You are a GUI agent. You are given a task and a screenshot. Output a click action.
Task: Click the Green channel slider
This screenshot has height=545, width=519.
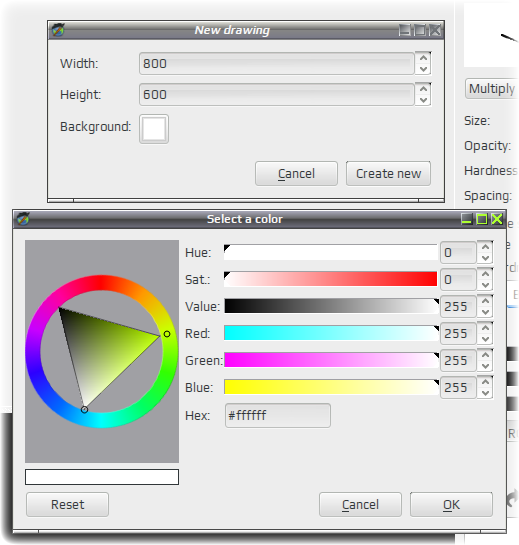pos(331,360)
